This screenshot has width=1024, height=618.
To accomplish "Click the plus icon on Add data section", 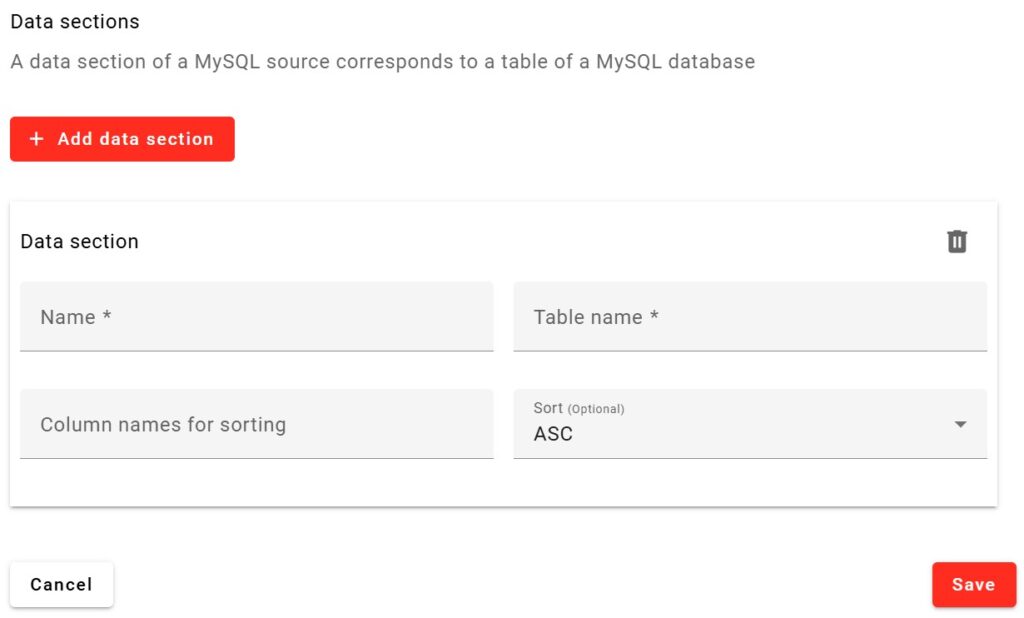I will coord(37,139).
